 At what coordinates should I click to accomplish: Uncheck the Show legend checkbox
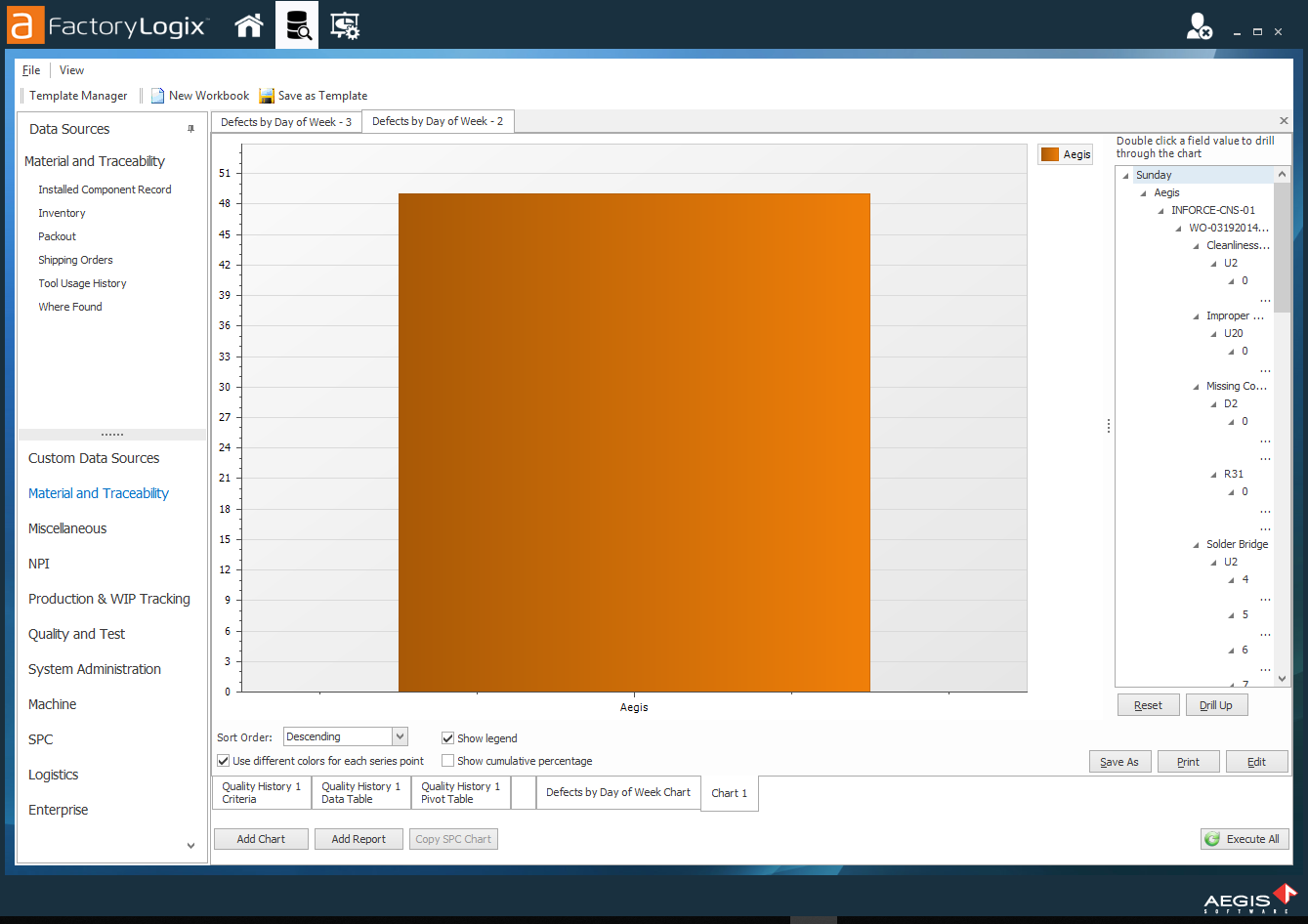pyautogui.click(x=448, y=738)
